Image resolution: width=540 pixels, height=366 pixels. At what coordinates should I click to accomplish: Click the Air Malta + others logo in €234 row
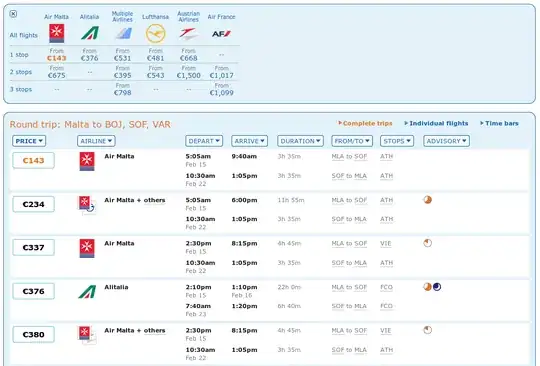pyautogui.click(x=86, y=205)
